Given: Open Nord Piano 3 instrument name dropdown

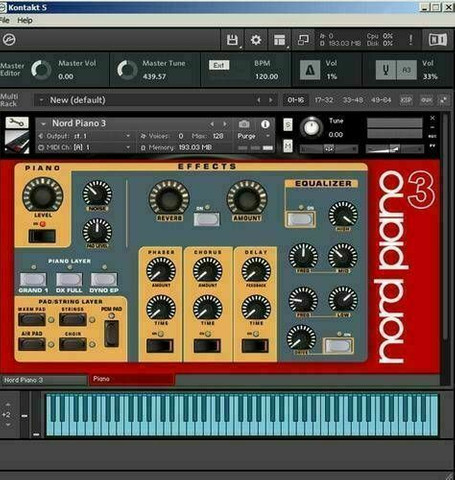Looking at the screenshot, I should [43, 124].
